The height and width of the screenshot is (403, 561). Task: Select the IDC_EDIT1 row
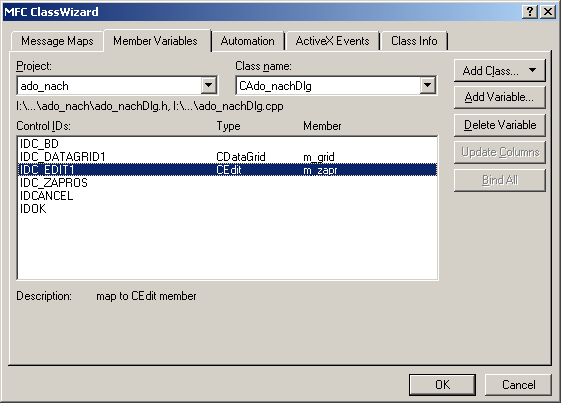point(227,170)
